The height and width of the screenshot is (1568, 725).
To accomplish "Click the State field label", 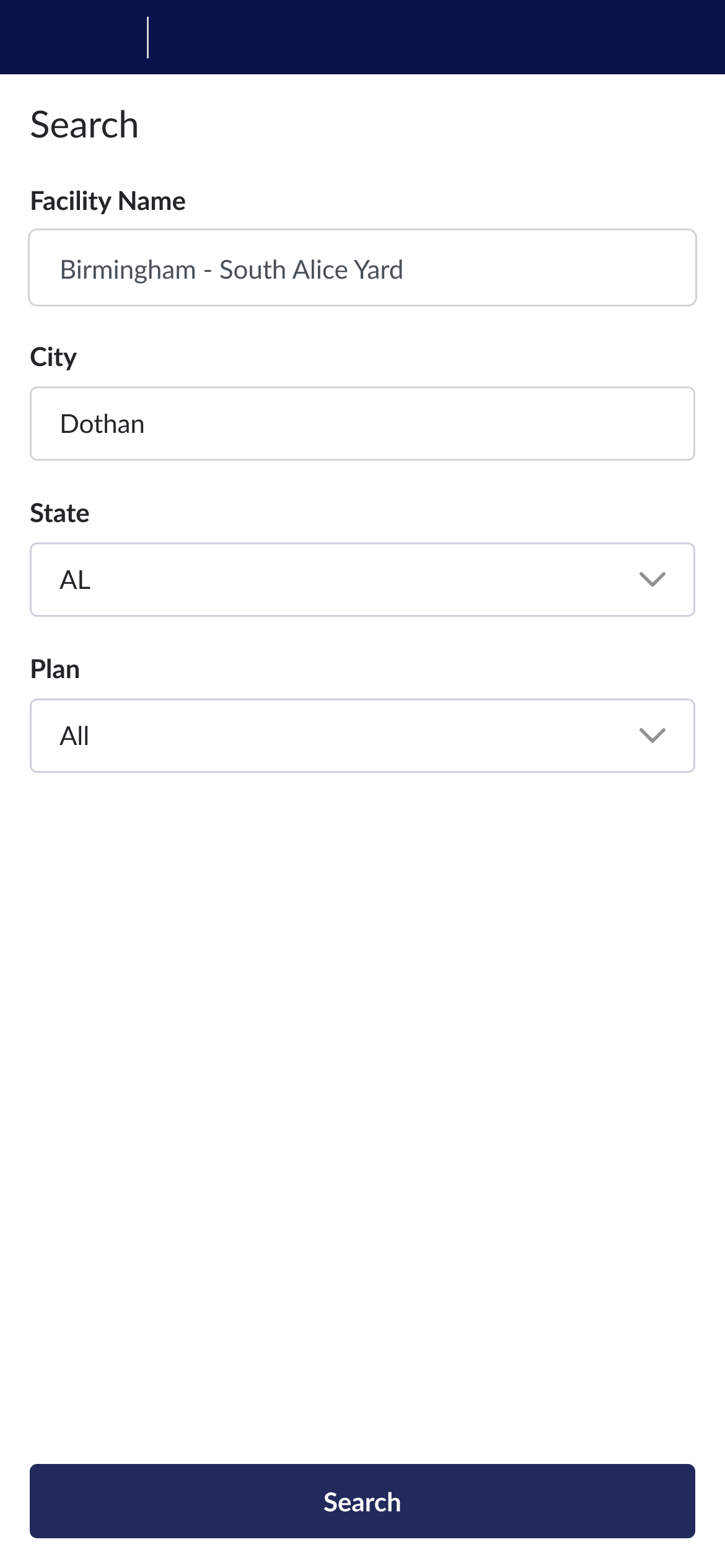I will click(59, 513).
